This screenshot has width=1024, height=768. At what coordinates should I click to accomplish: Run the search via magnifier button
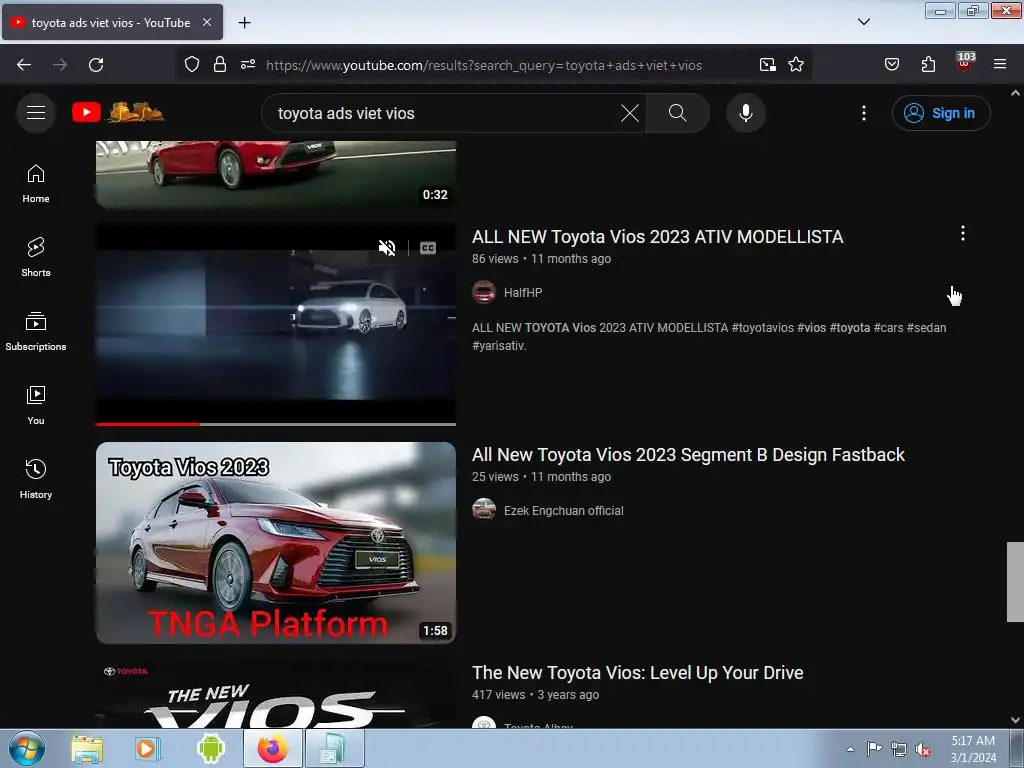[677, 113]
